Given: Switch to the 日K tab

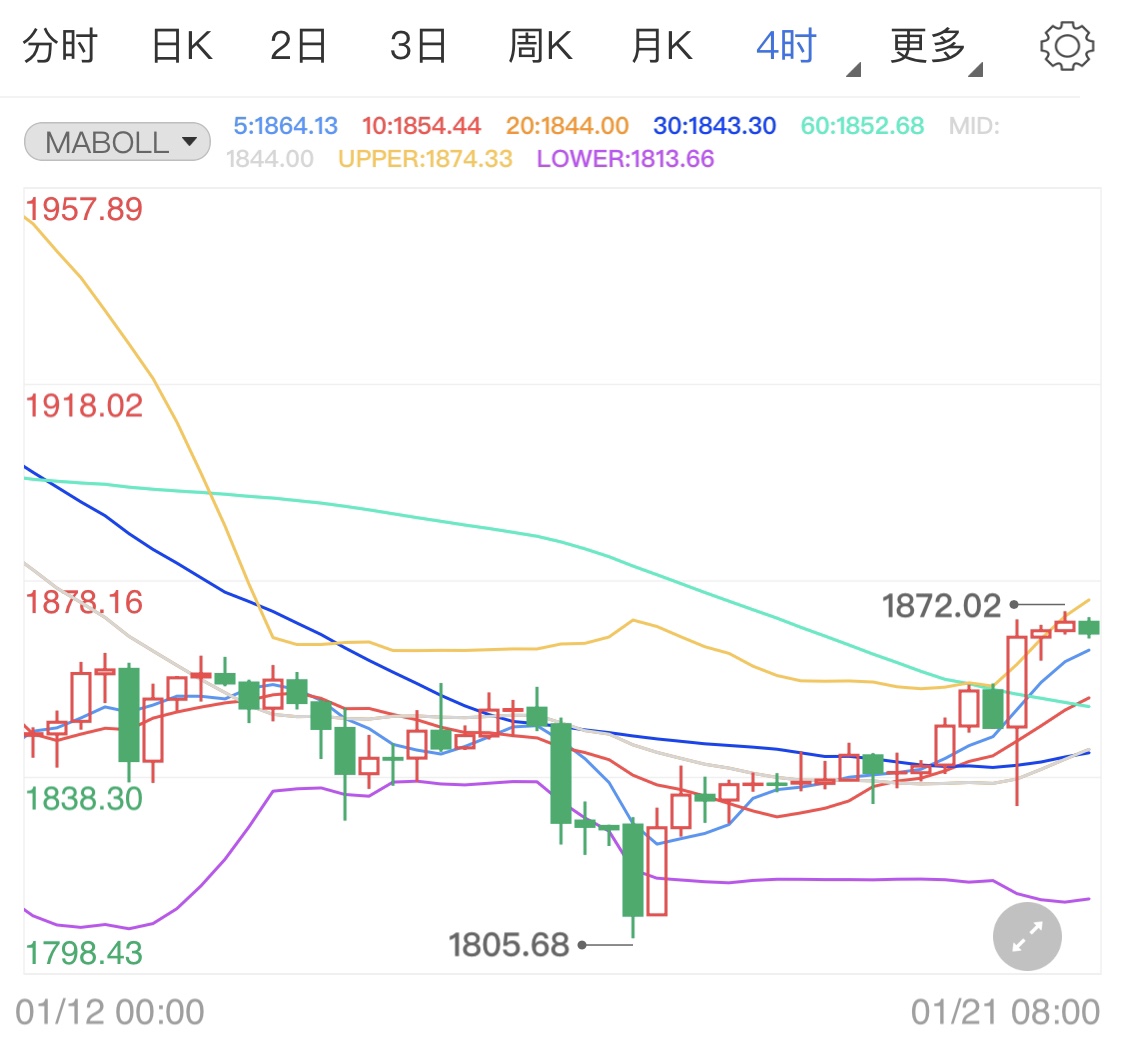Looking at the screenshot, I should [x=182, y=47].
